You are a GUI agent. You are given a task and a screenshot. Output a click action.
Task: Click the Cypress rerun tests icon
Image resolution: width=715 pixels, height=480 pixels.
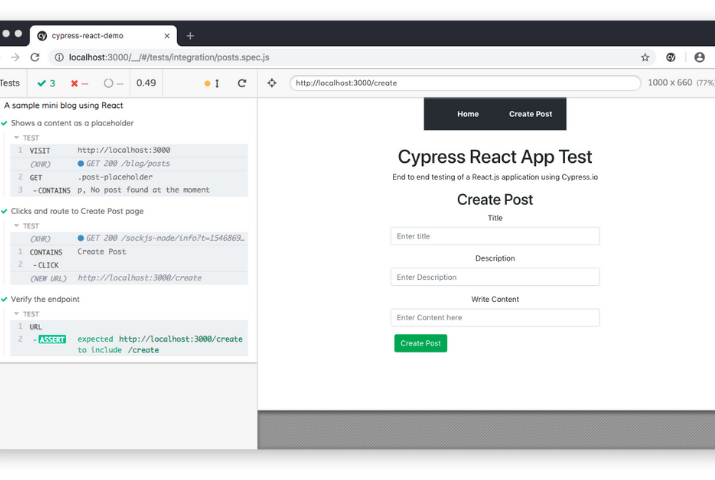point(242,83)
